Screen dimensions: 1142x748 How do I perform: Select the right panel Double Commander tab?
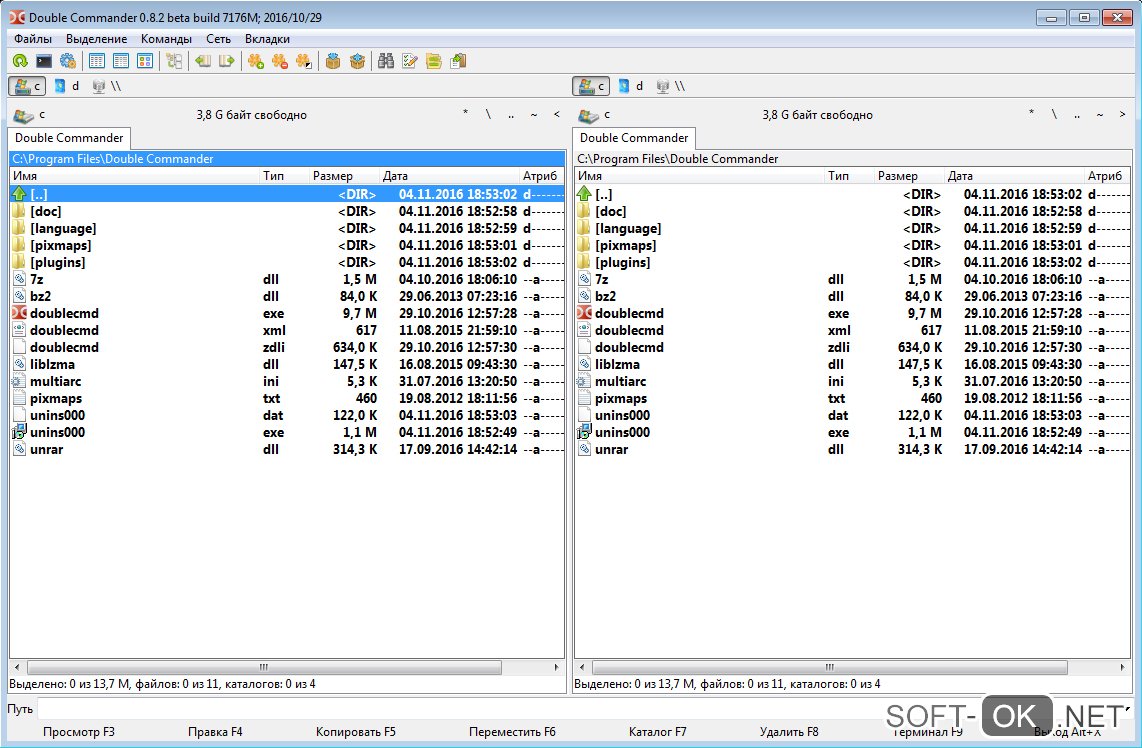(634, 138)
